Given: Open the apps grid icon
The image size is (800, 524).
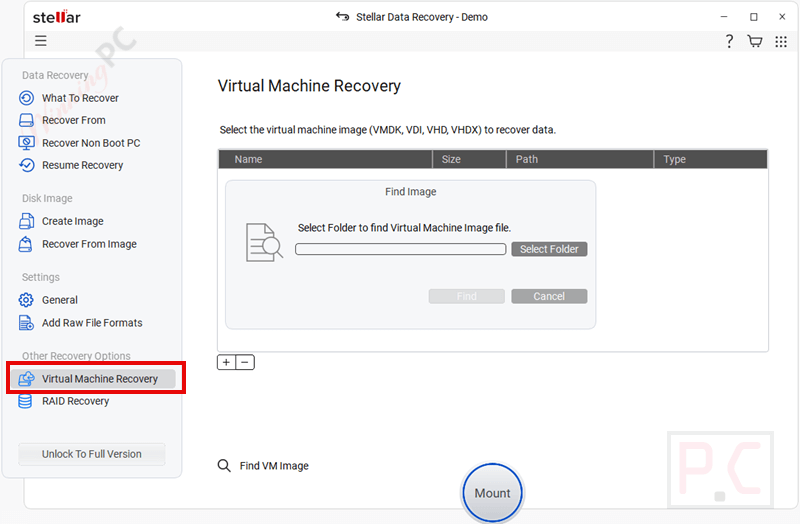Looking at the screenshot, I should (781, 41).
